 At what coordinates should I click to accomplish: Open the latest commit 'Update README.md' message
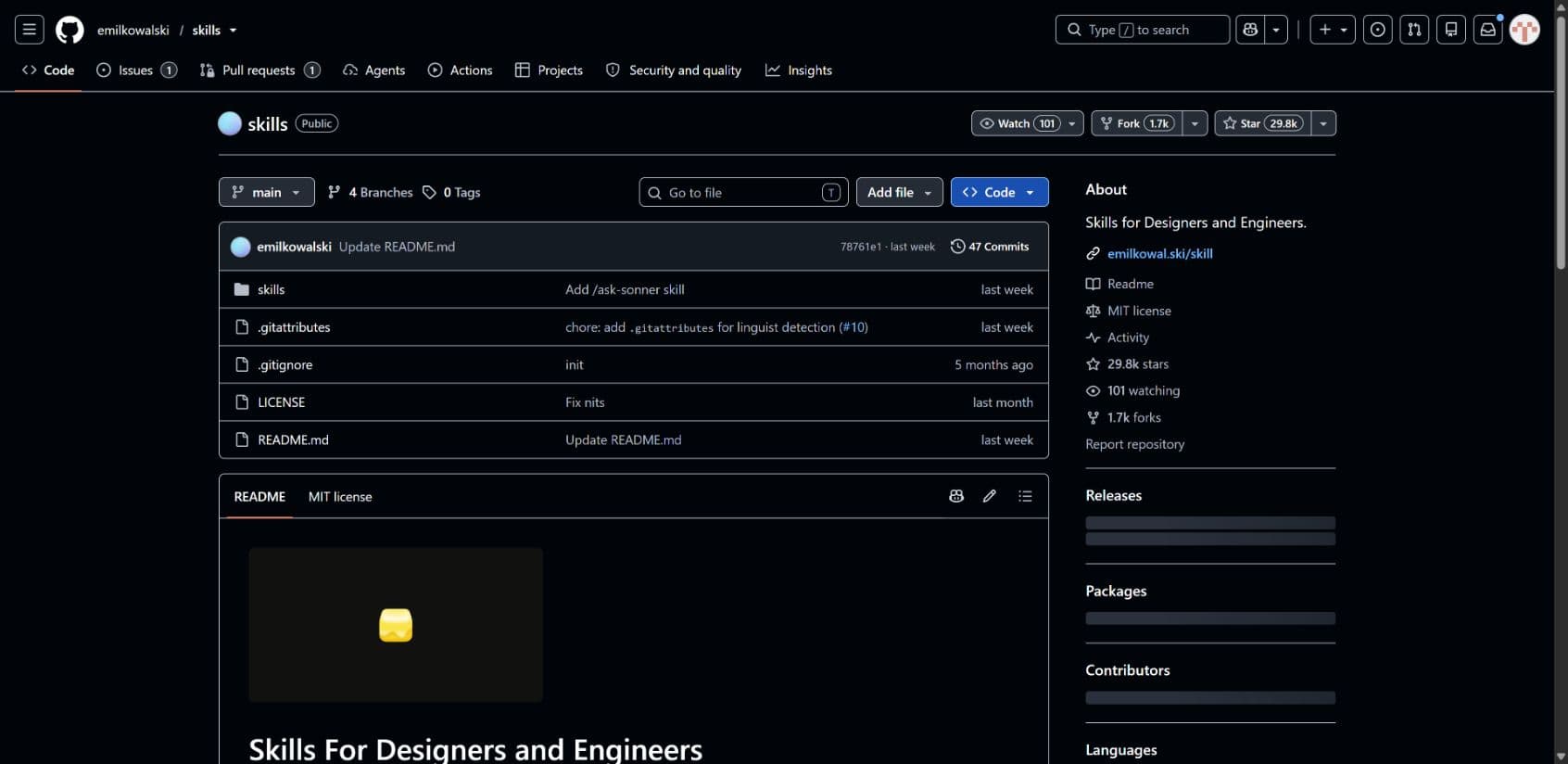(x=397, y=247)
